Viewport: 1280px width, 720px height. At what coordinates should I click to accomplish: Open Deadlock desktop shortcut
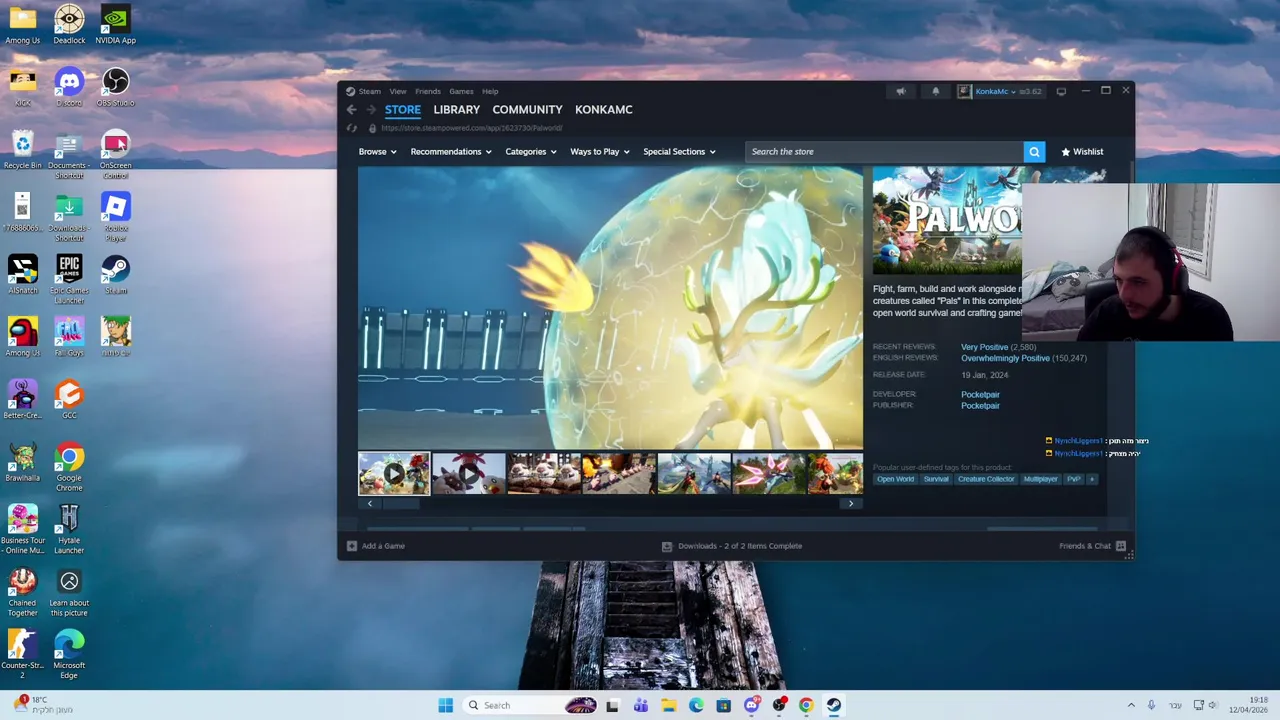click(x=69, y=24)
